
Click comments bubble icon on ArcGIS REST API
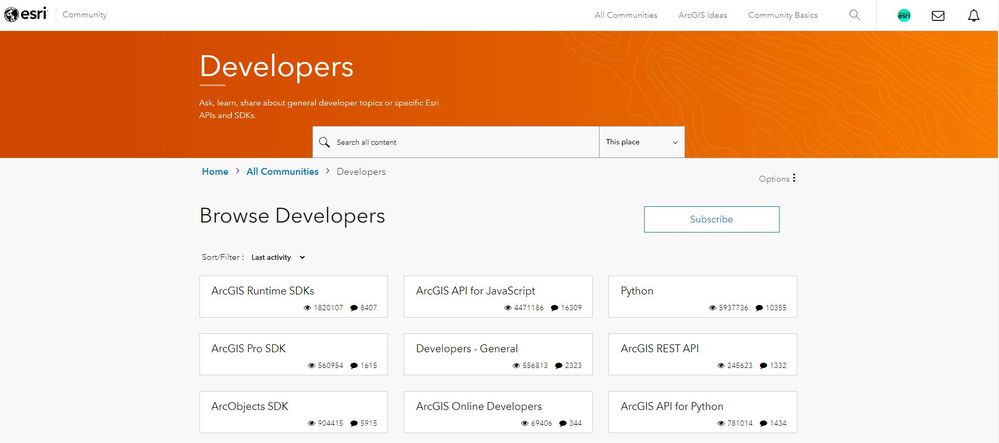[x=763, y=366]
